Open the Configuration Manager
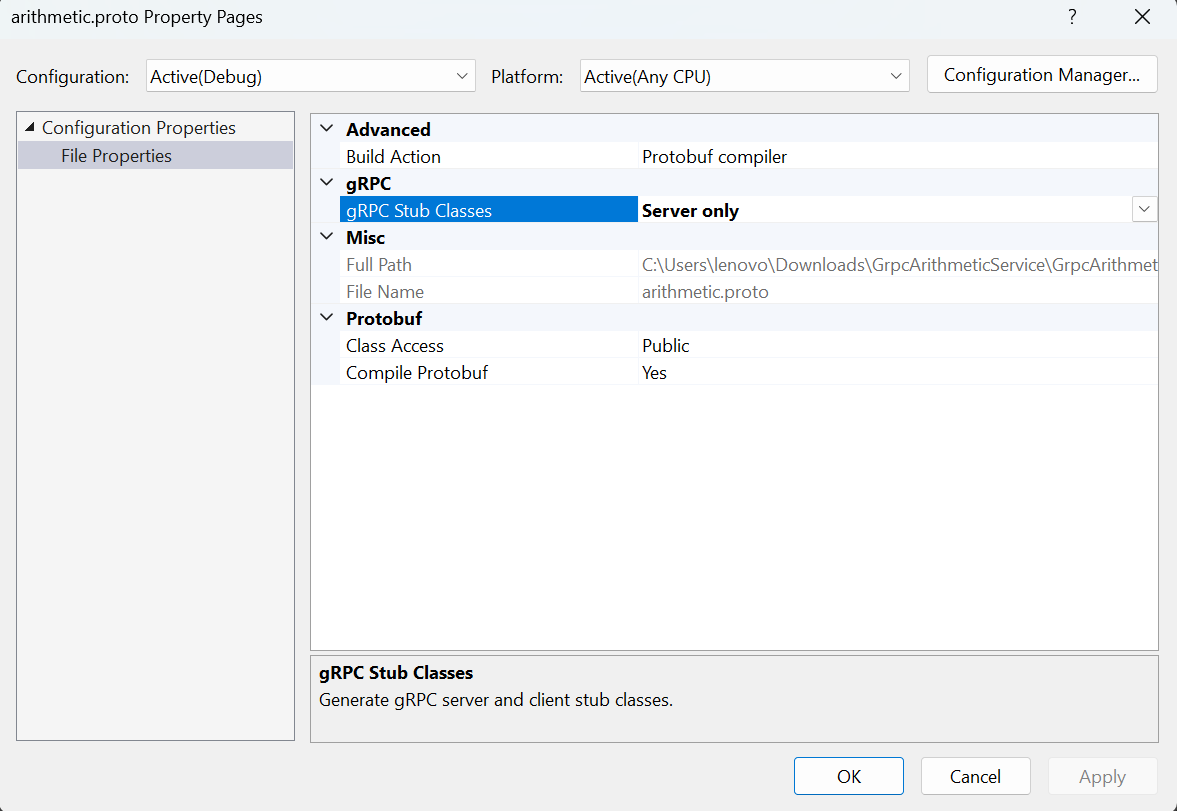 coord(1041,75)
